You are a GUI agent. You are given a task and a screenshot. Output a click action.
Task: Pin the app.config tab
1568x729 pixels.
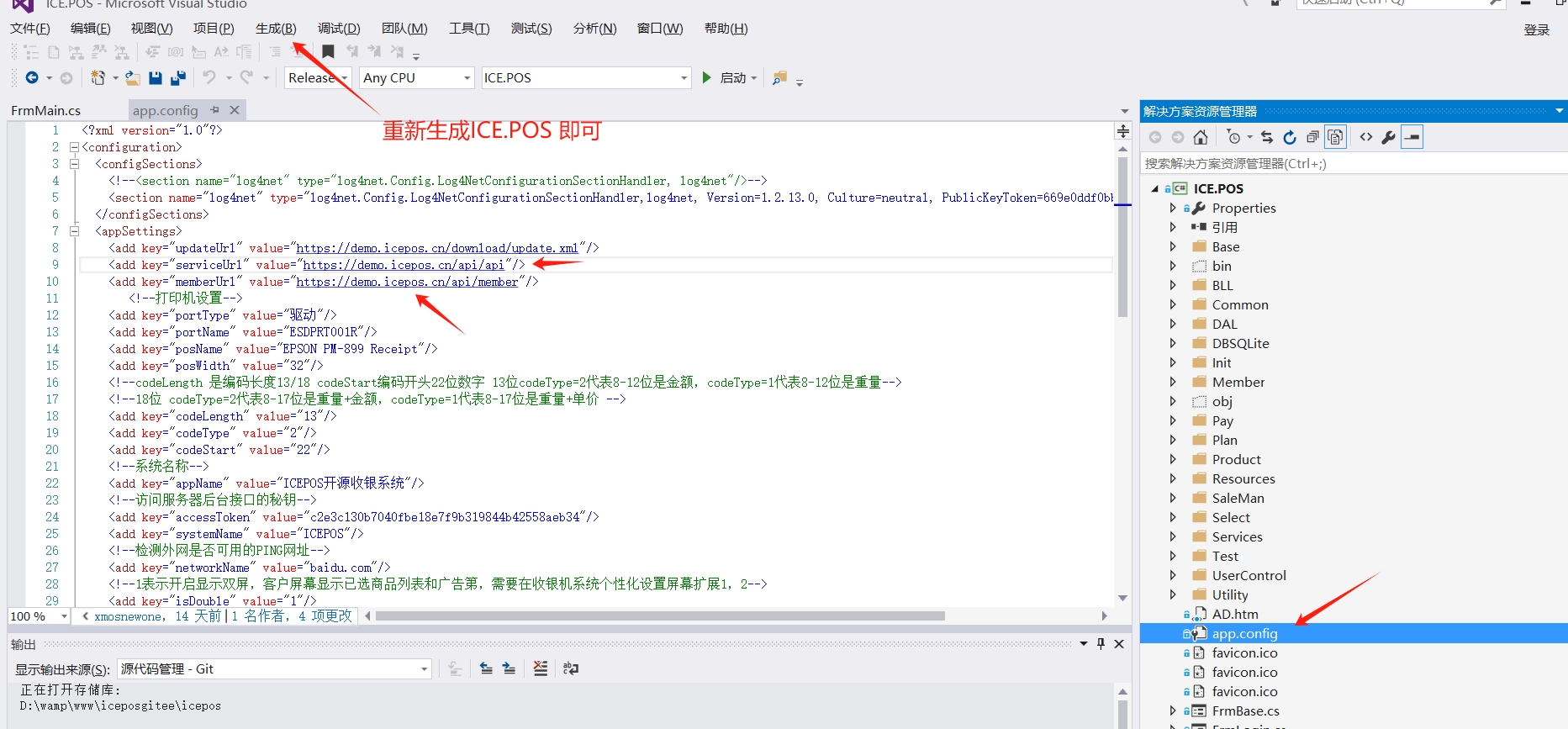pos(215,110)
